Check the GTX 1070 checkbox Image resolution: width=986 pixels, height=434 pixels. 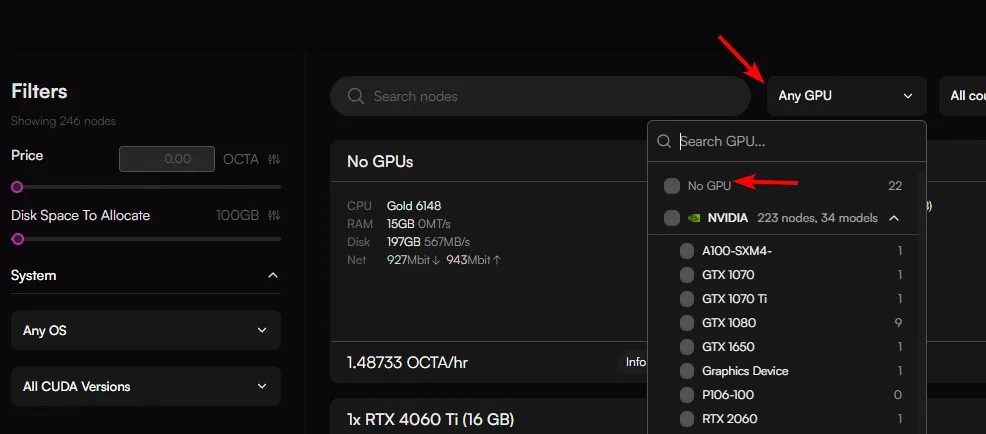pyautogui.click(x=687, y=275)
